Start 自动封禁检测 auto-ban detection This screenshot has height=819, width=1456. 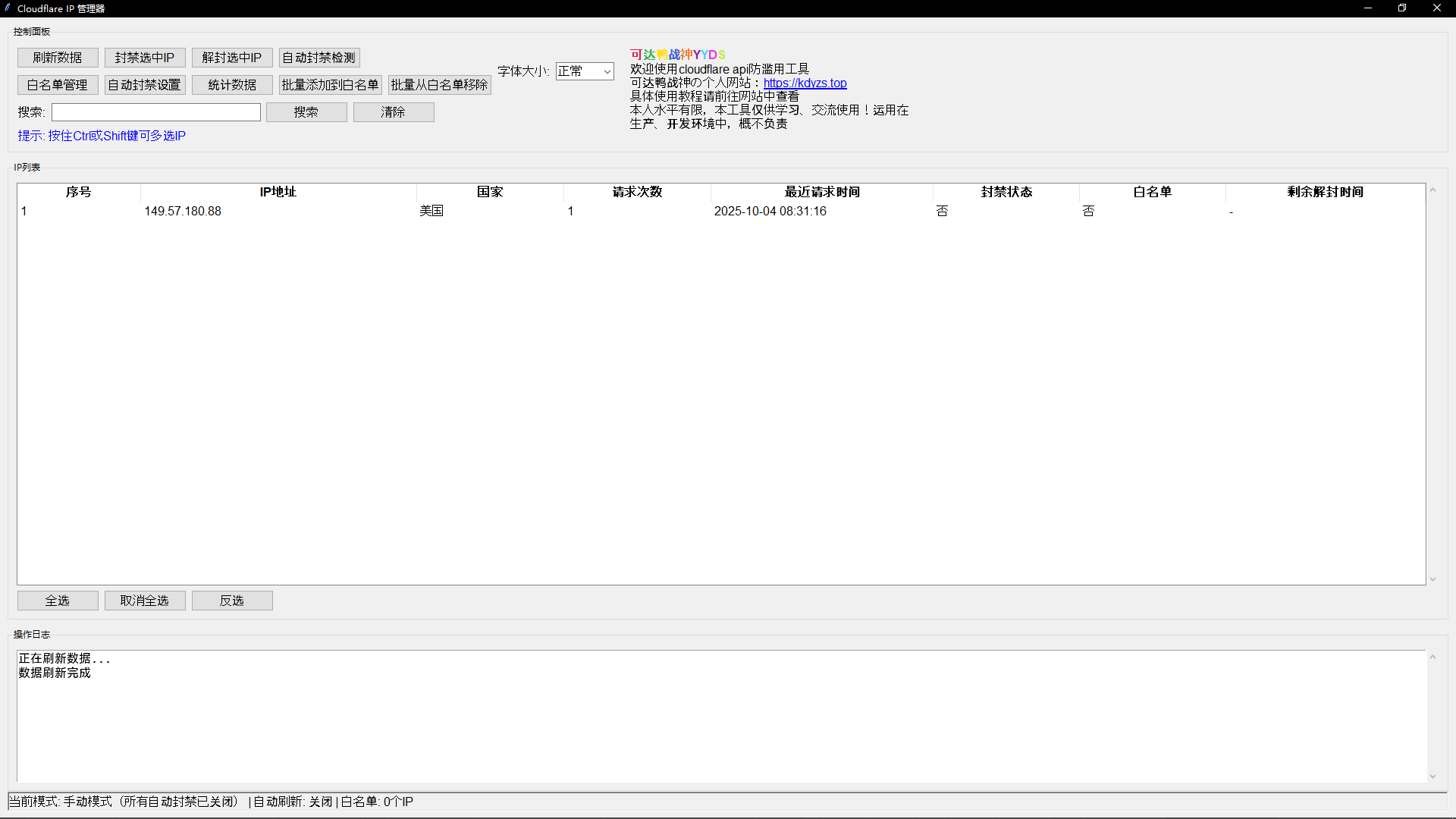319,58
